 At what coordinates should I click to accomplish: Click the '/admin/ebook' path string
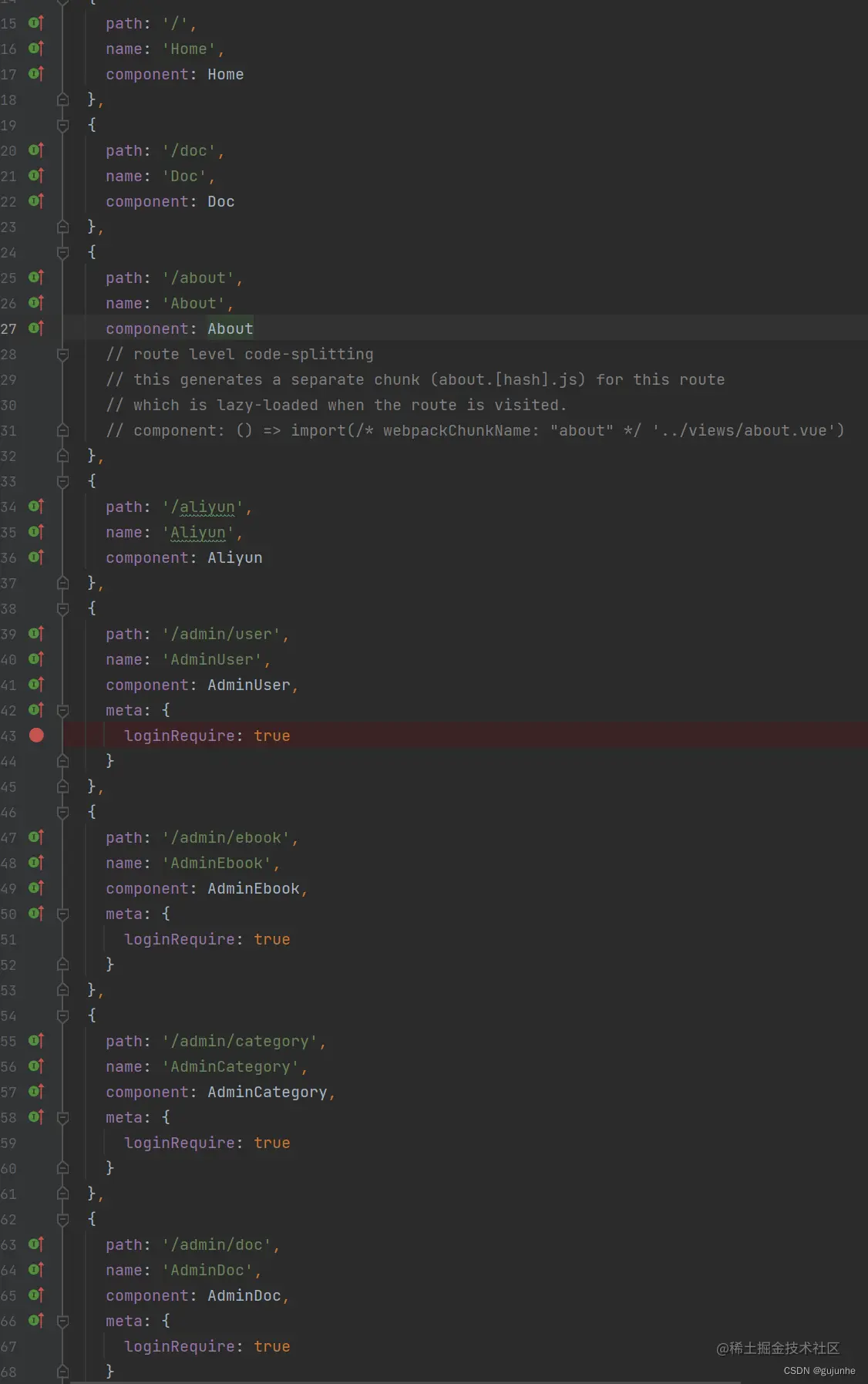coord(226,837)
